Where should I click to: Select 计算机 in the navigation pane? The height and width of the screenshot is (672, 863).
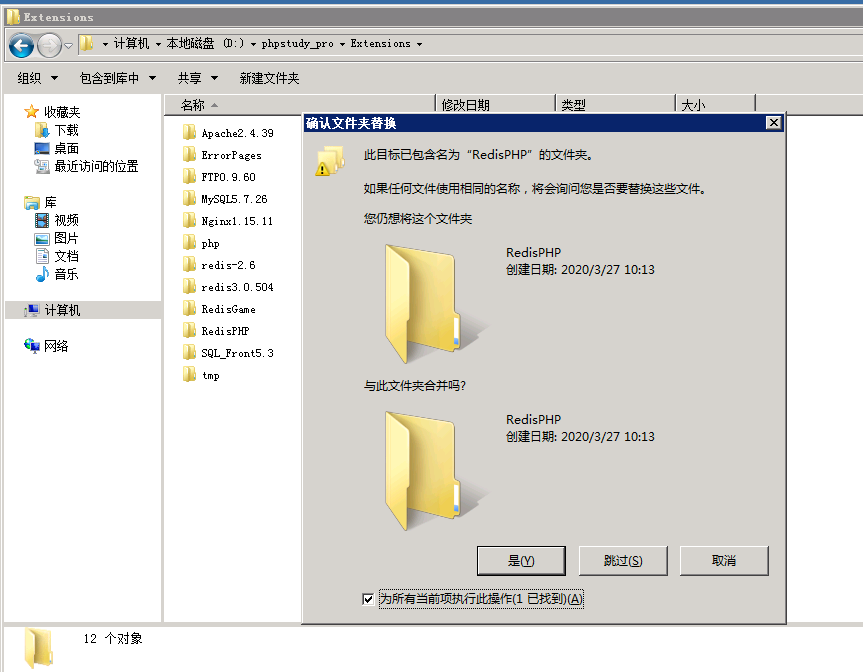click(62, 310)
